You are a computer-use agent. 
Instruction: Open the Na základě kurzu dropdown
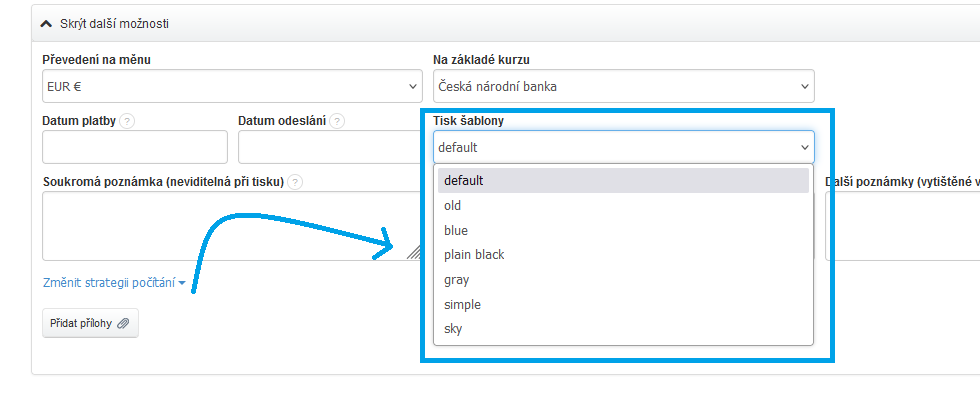[623, 87]
